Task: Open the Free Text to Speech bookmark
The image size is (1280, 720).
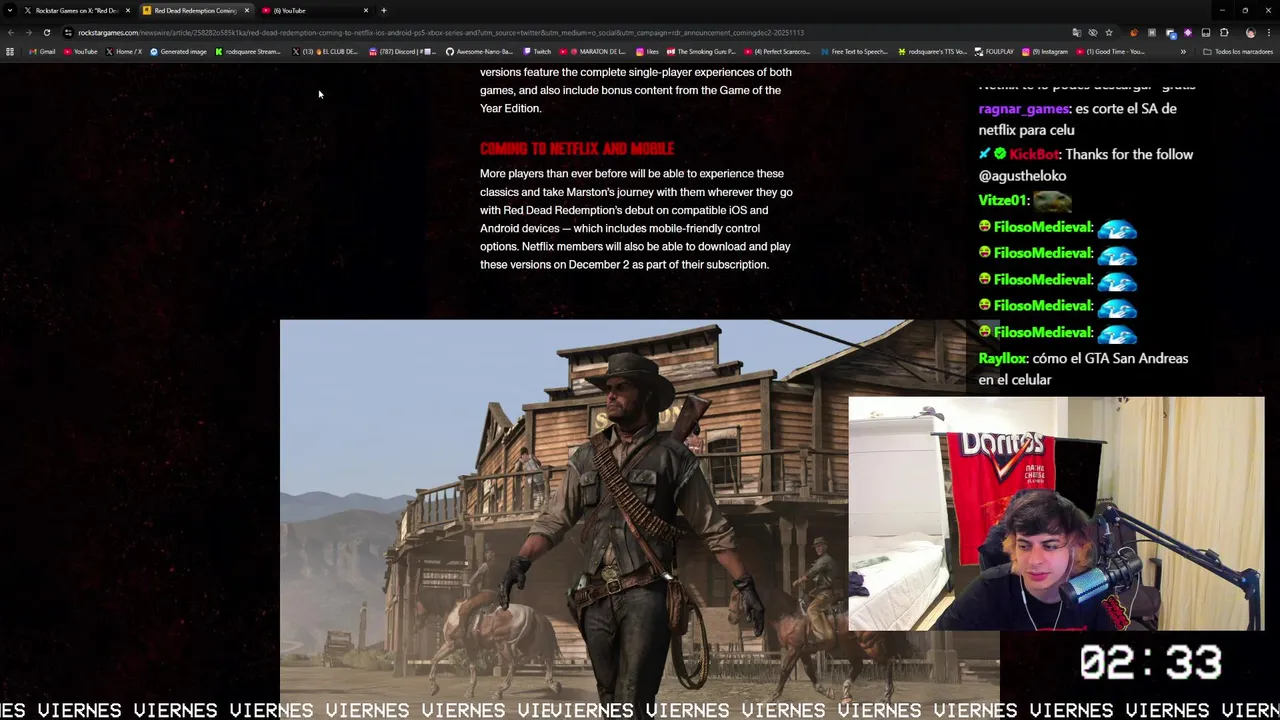Action: [854, 51]
